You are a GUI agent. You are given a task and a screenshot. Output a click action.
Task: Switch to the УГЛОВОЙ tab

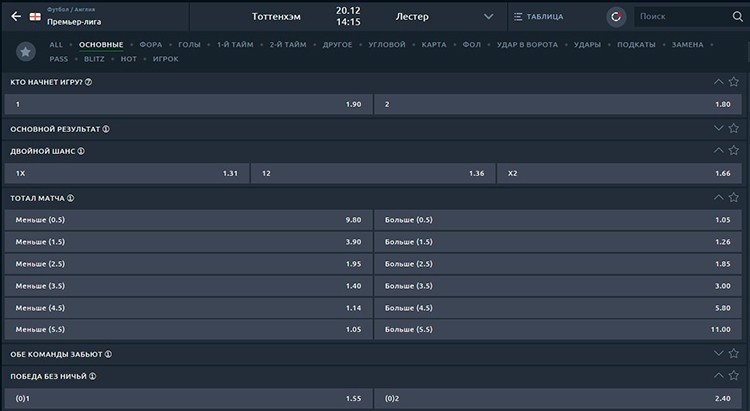click(x=386, y=44)
